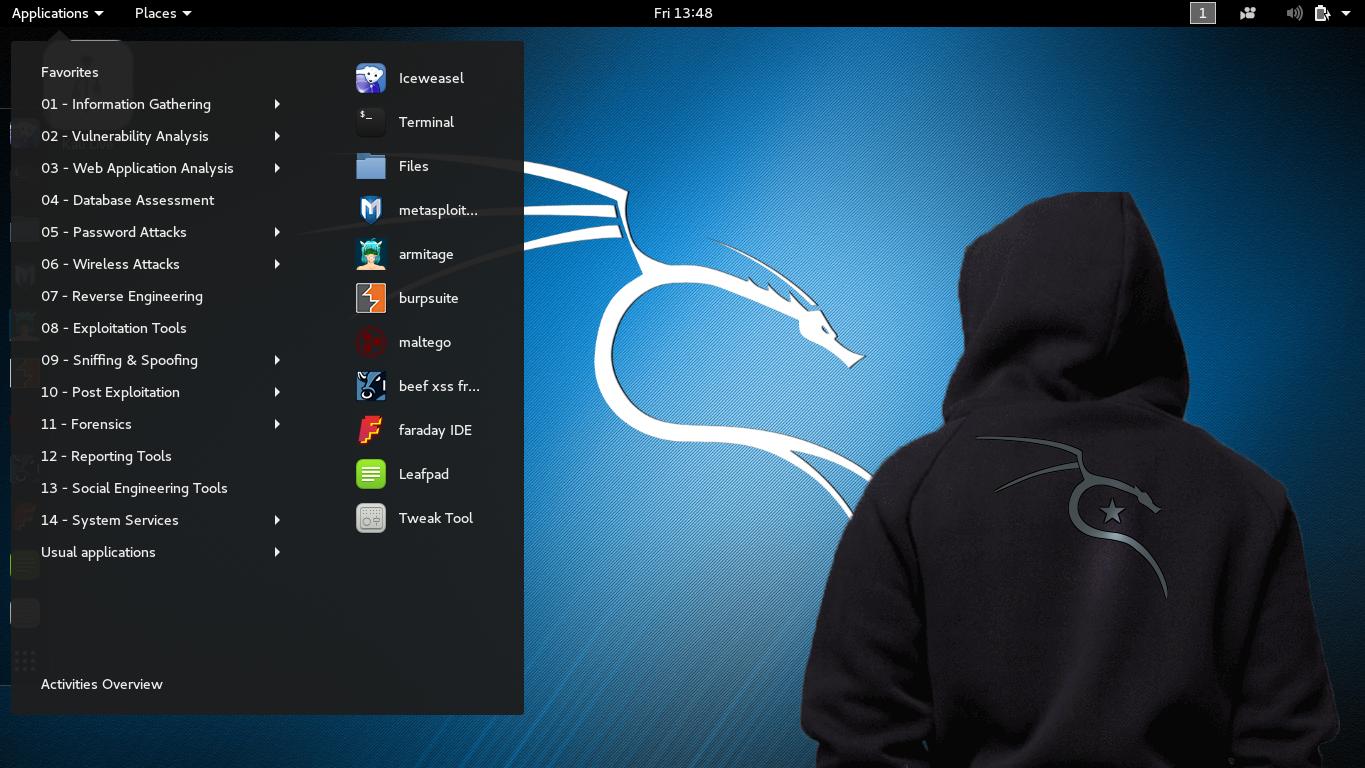Open maltego from favorites
Viewport: 1365px width, 768px height.
(x=404, y=342)
